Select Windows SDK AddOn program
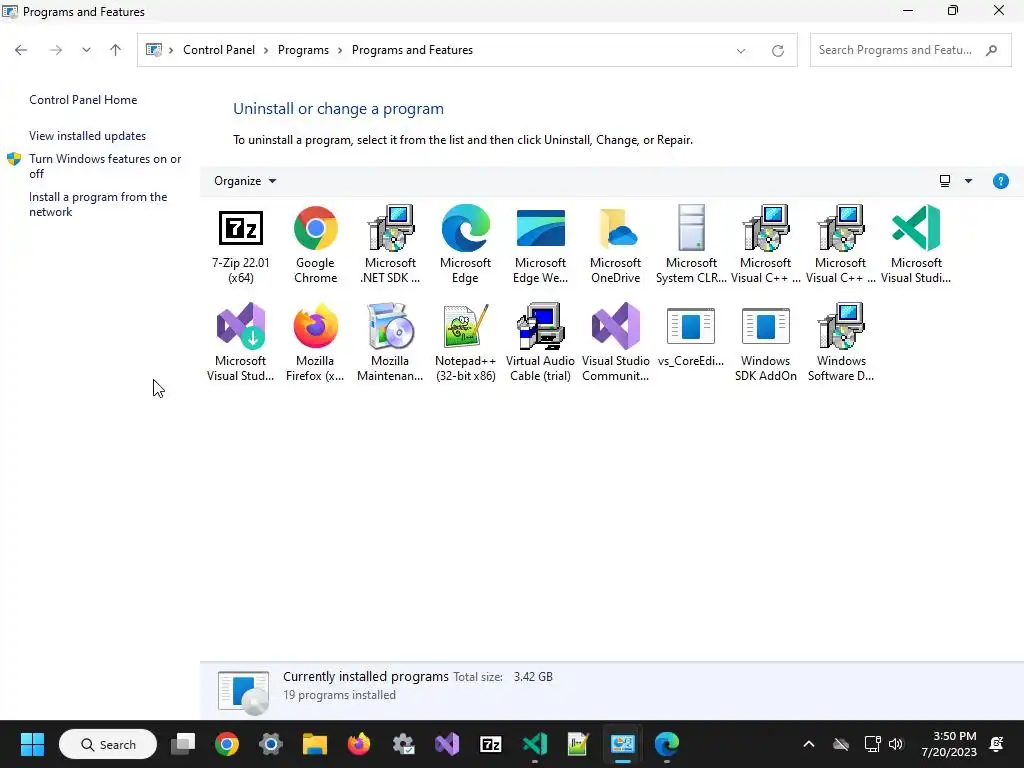Image resolution: width=1024 pixels, height=768 pixels. (x=765, y=344)
